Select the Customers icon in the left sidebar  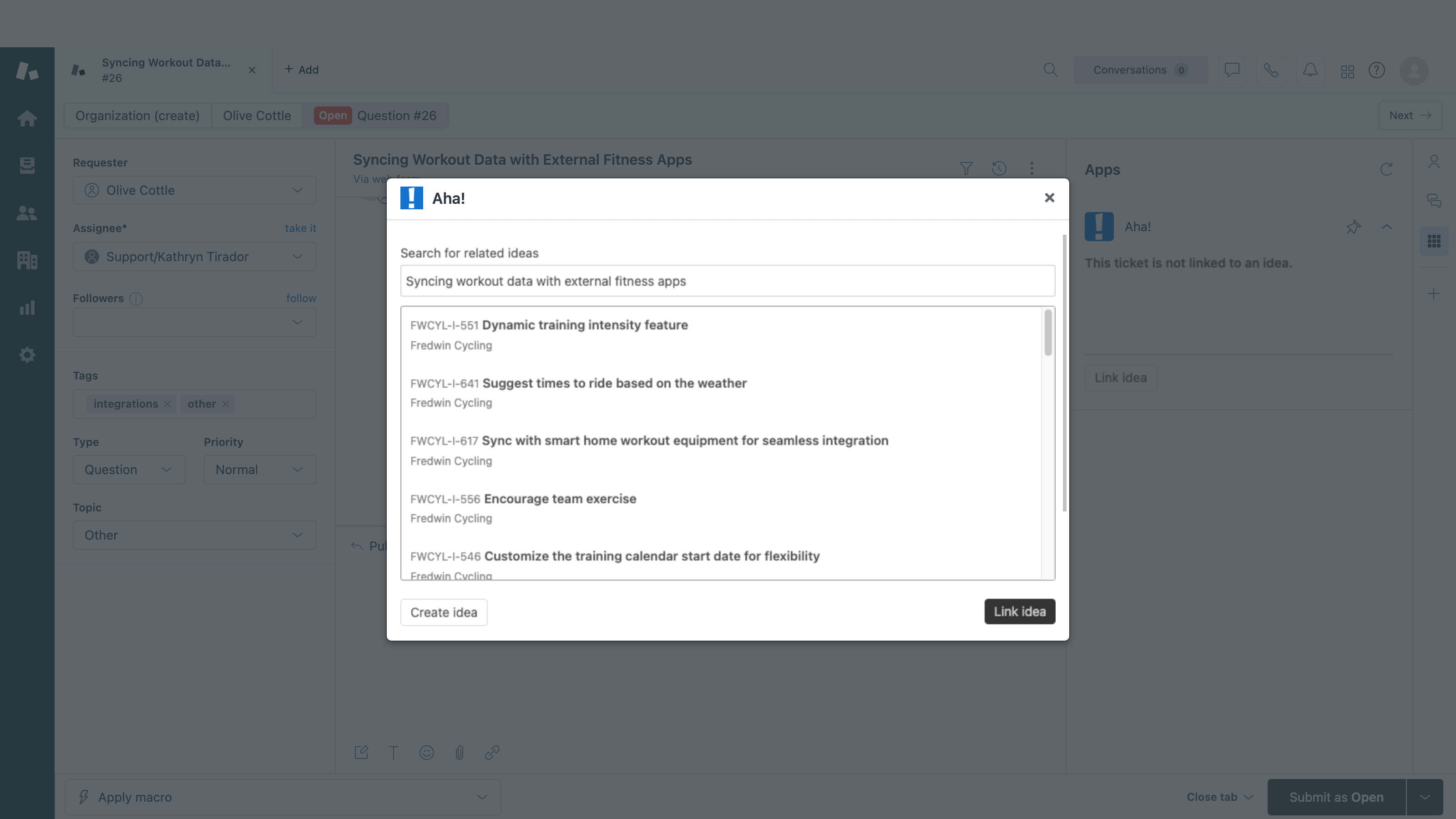26,212
